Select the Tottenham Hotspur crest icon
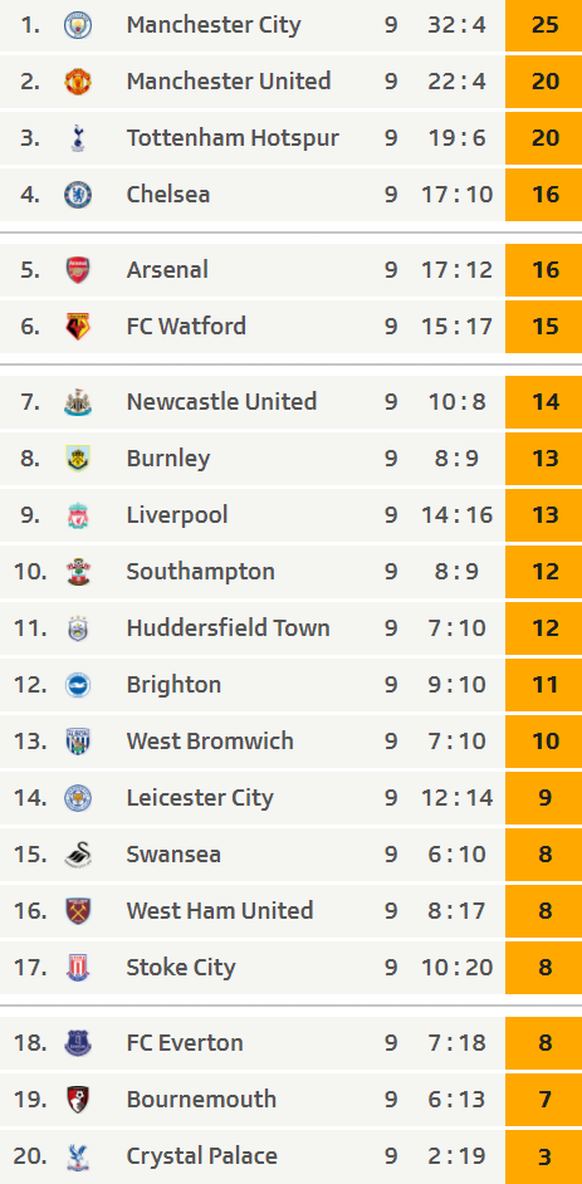 click(78, 138)
